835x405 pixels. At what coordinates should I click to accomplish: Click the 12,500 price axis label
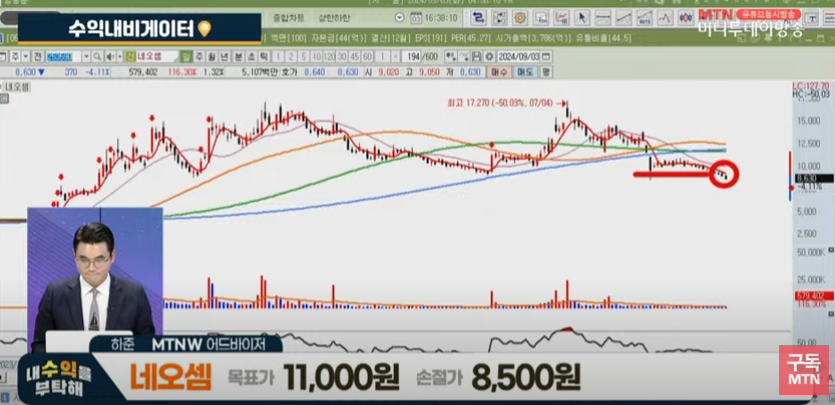click(x=808, y=143)
